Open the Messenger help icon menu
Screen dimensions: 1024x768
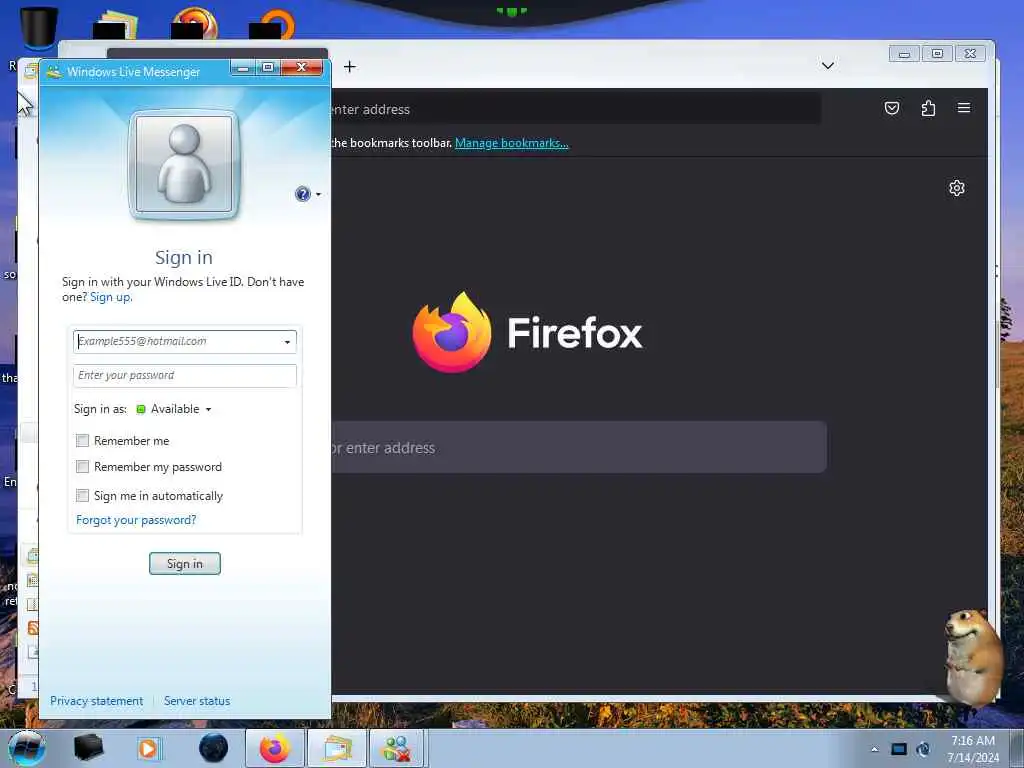click(x=308, y=194)
